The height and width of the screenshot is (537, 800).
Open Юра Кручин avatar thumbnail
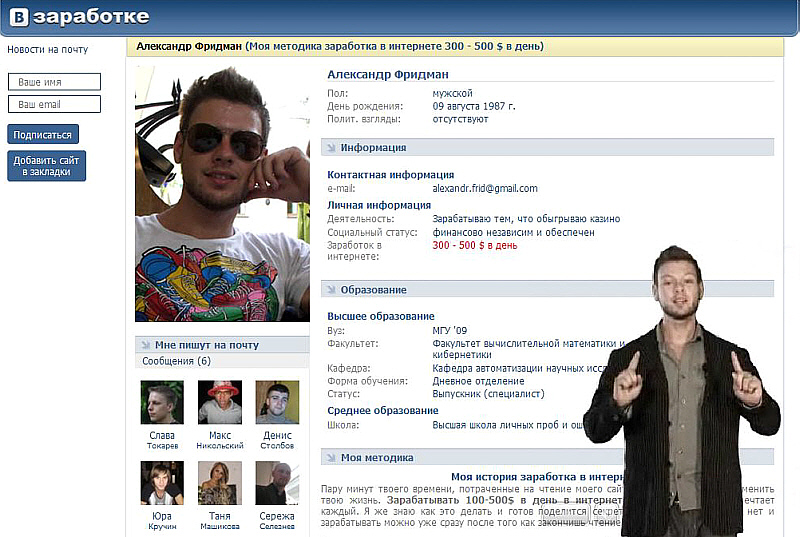click(x=162, y=483)
